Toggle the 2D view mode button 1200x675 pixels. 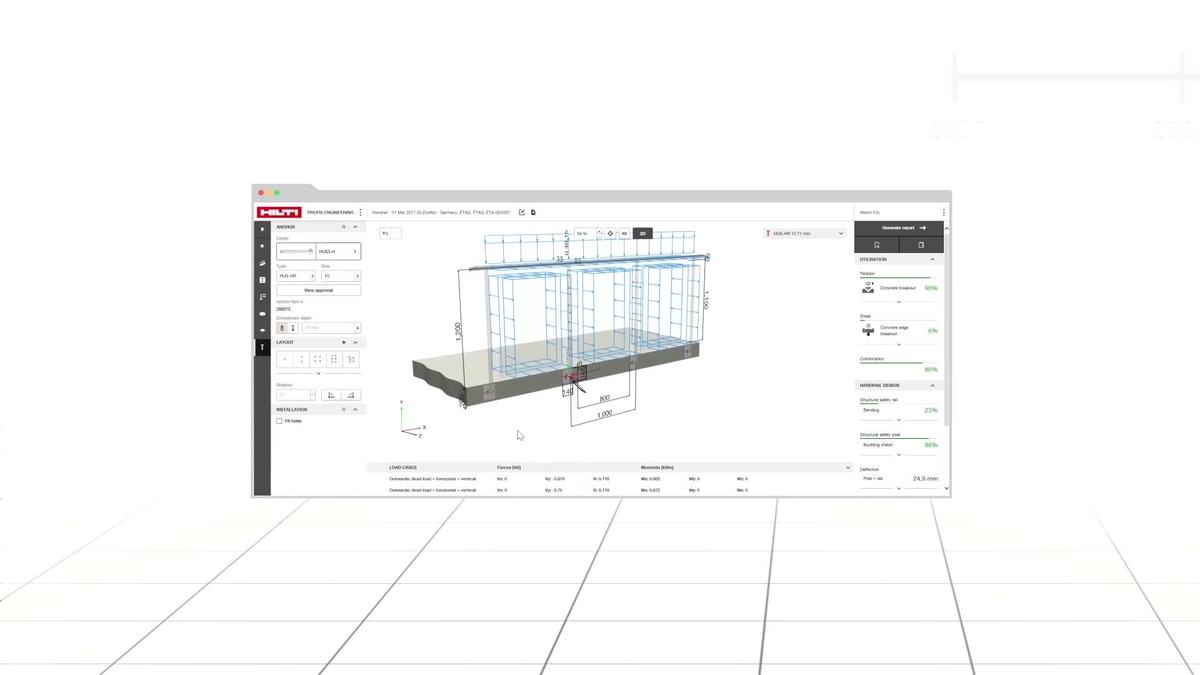coord(643,233)
